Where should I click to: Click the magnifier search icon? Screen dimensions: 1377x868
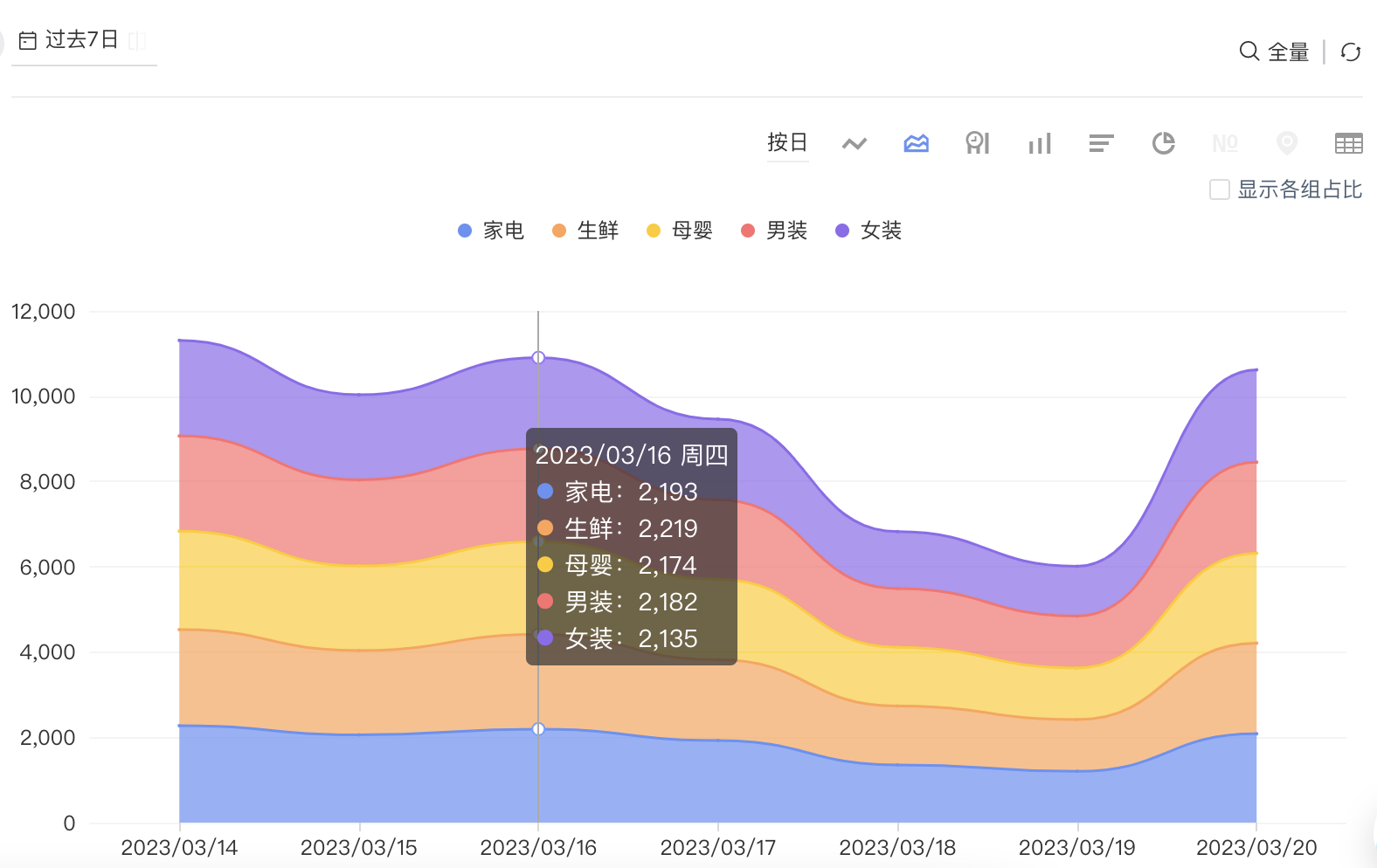coord(1249,52)
